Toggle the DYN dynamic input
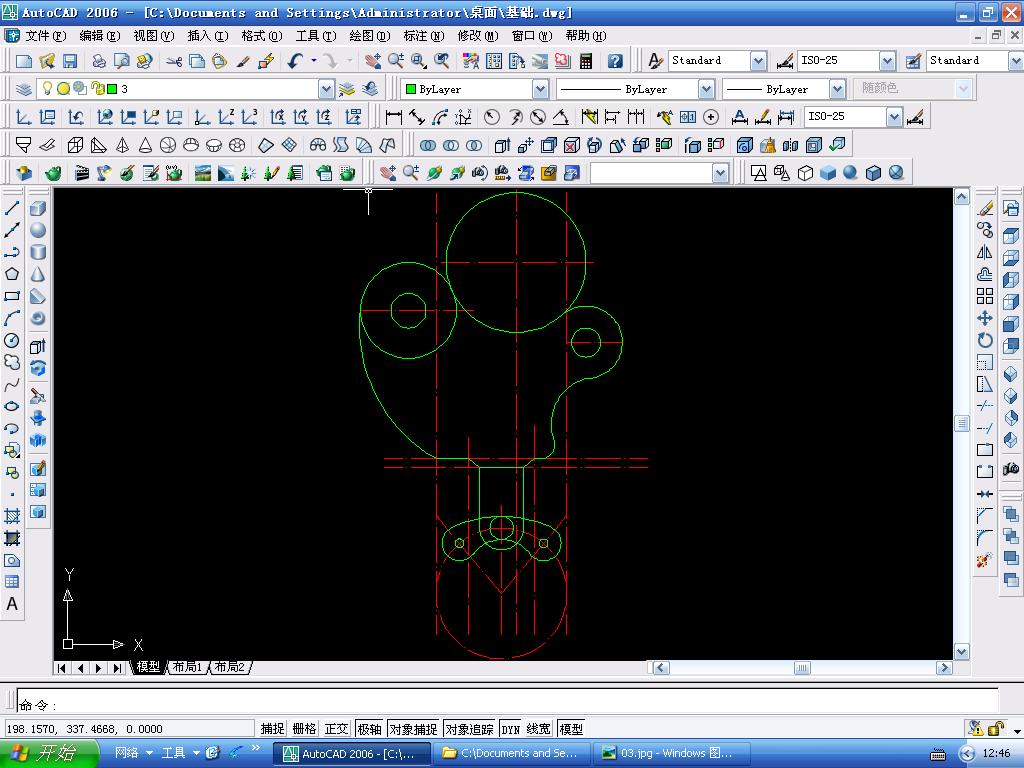The height and width of the screenshot is (768, 1024). [511, 729]
